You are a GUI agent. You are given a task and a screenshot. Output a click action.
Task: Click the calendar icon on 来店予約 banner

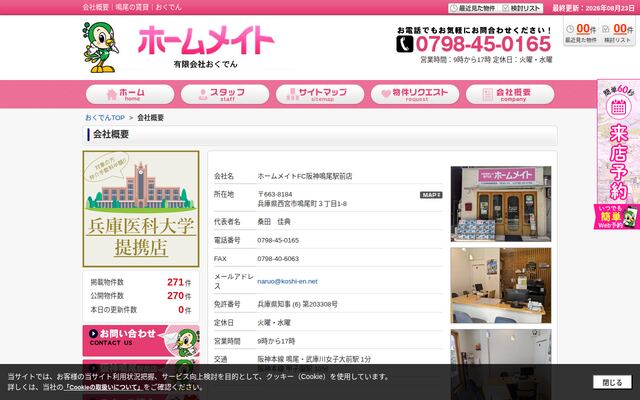[618, 107]
